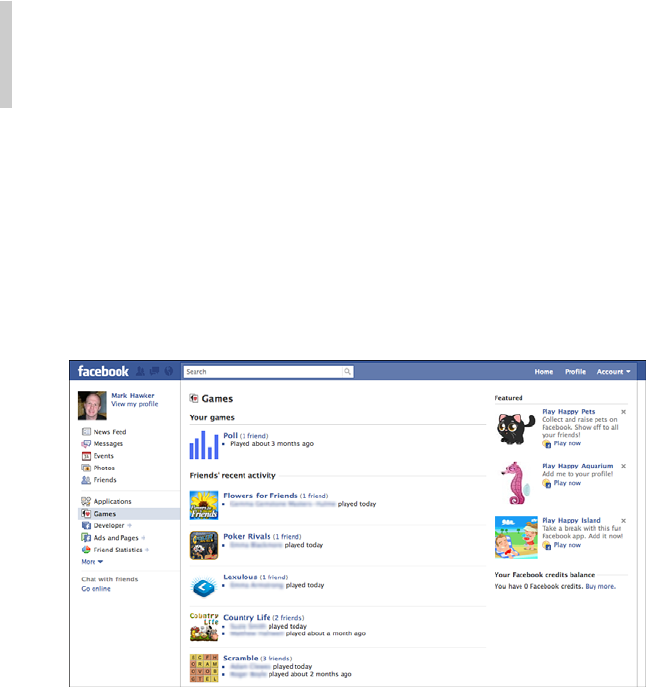The height and width of the screenshot is (687, 646).
Task: Dismiss the Happy Aquarium featured item
Action: (623, 466)
